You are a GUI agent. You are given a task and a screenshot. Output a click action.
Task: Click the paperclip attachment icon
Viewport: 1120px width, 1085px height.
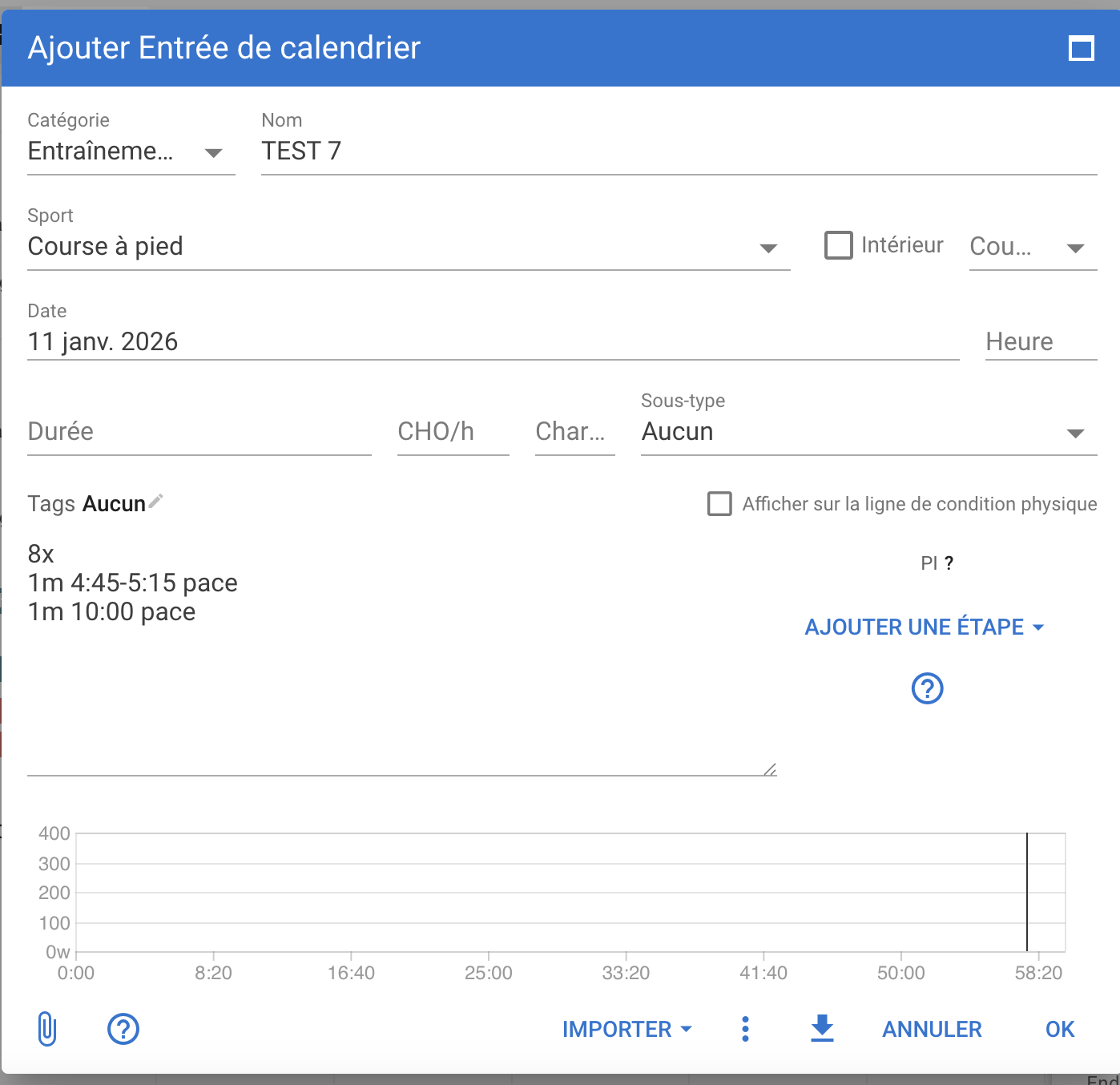click(x=47, y=1029)
